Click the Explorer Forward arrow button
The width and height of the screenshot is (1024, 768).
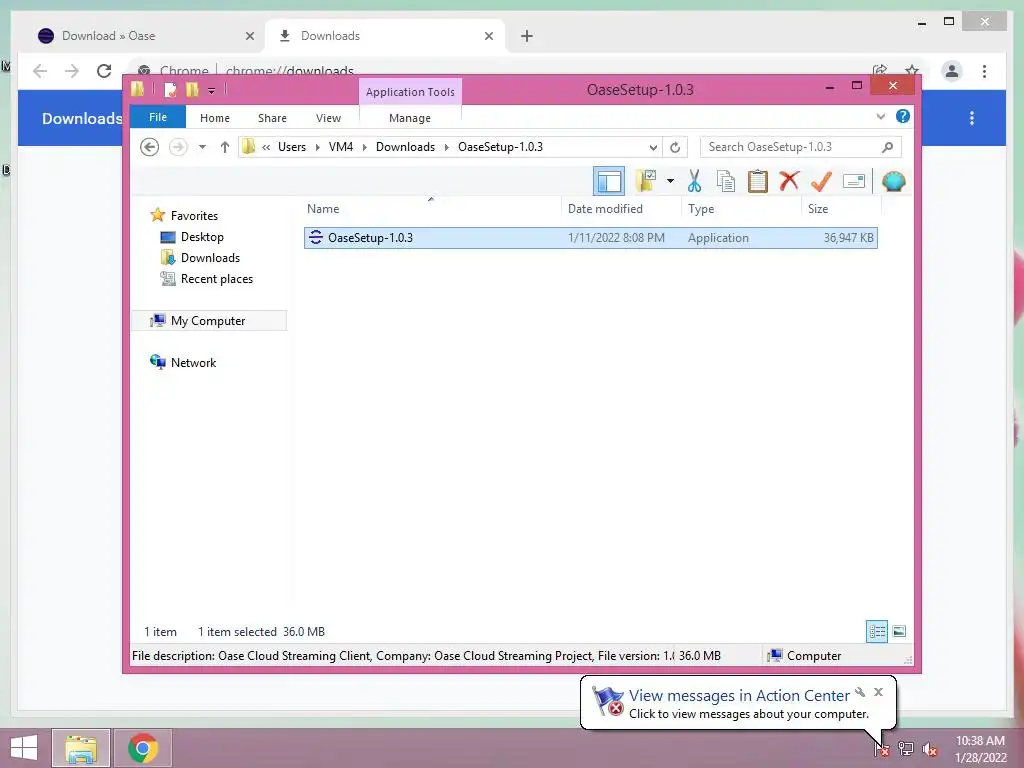(x=178, y=147)
